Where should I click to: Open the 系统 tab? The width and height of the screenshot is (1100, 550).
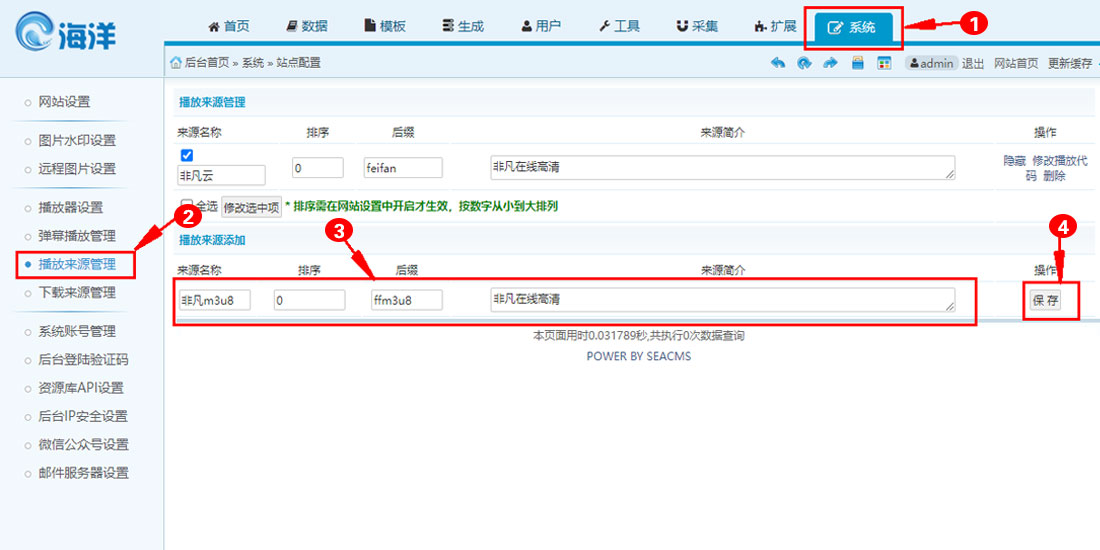point(852,27)
